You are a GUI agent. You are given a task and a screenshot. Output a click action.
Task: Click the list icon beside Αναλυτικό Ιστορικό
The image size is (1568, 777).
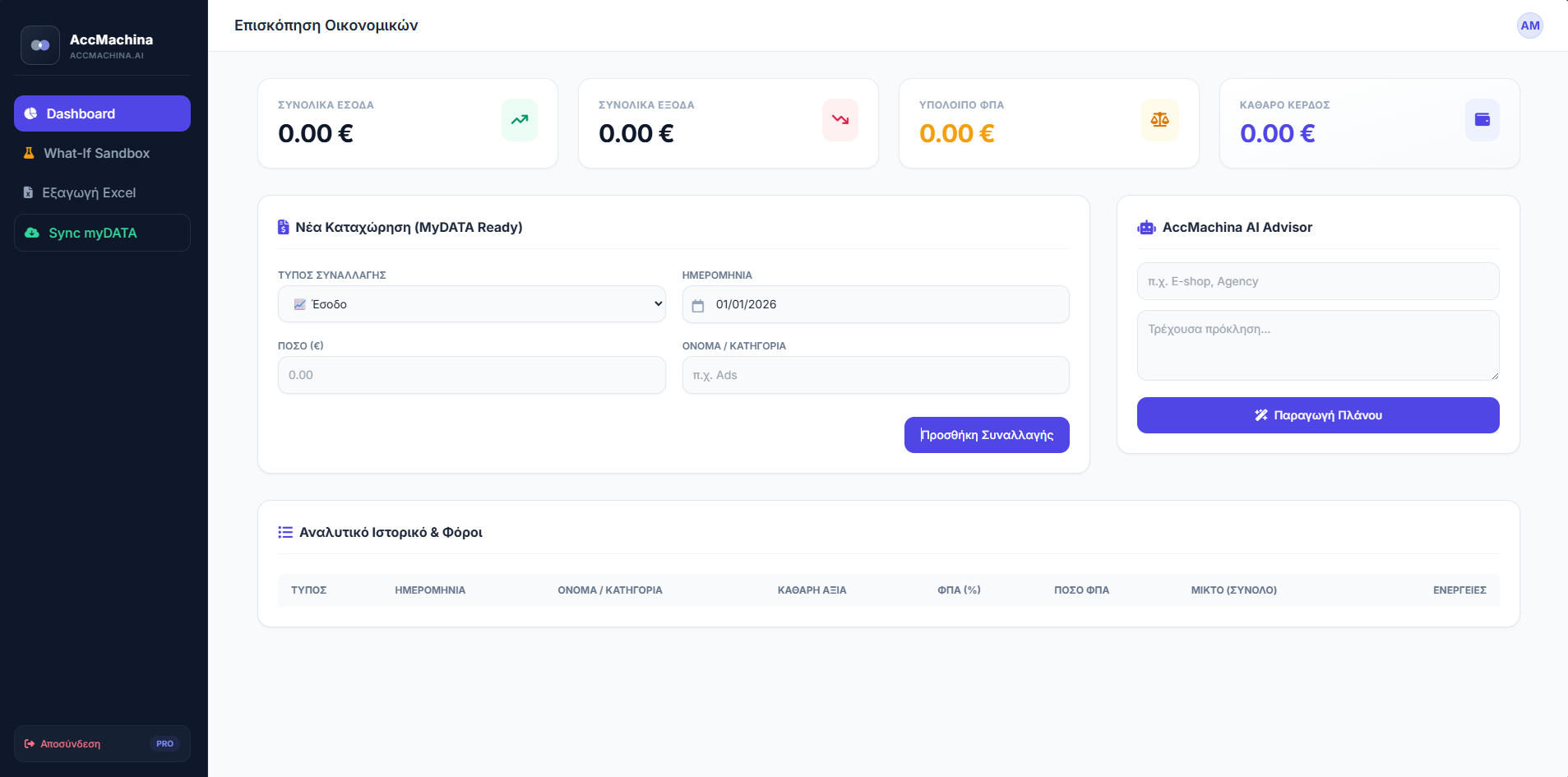click(x=285, y=532)
